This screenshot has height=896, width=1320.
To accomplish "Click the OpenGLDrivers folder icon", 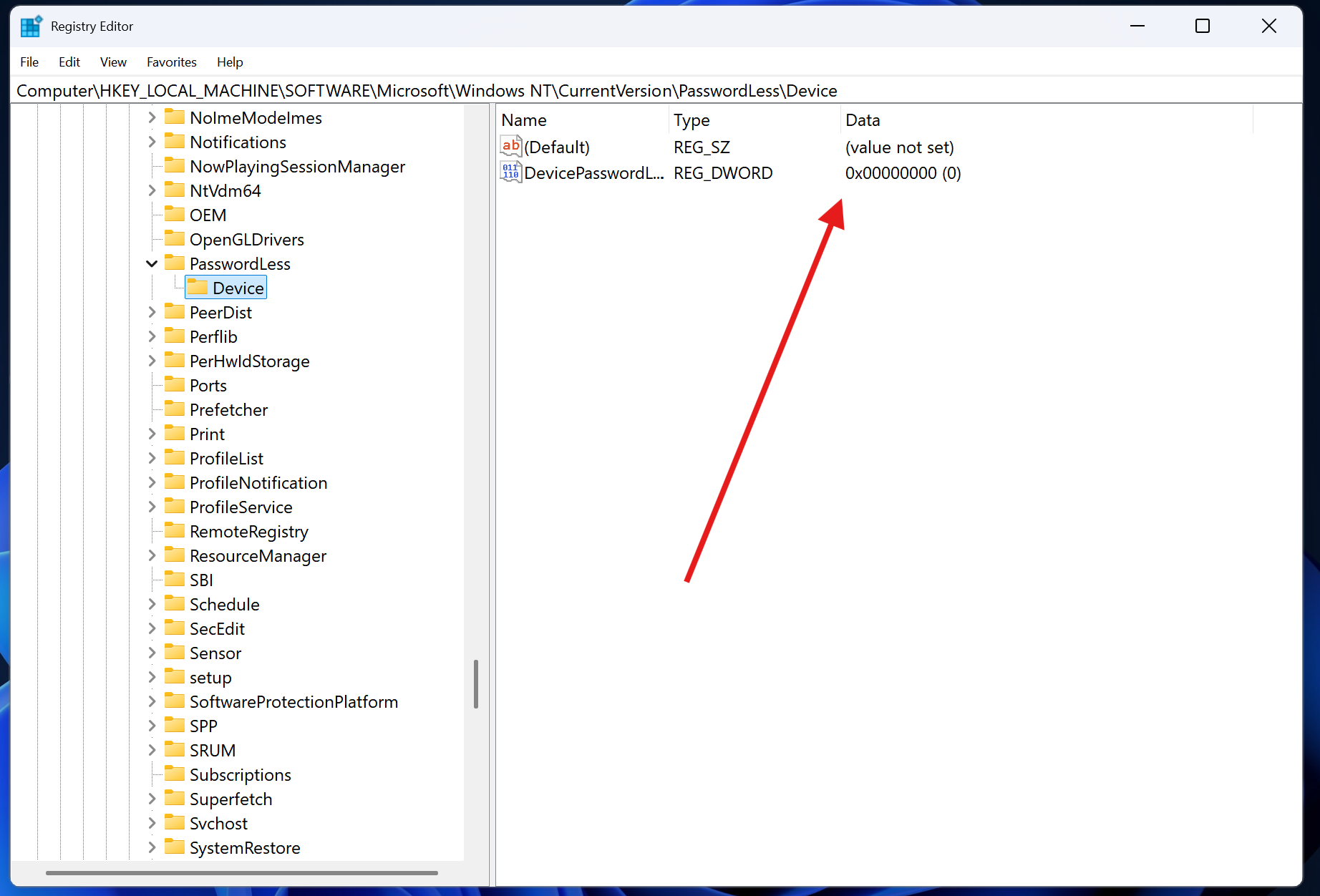I will [175, 239].
